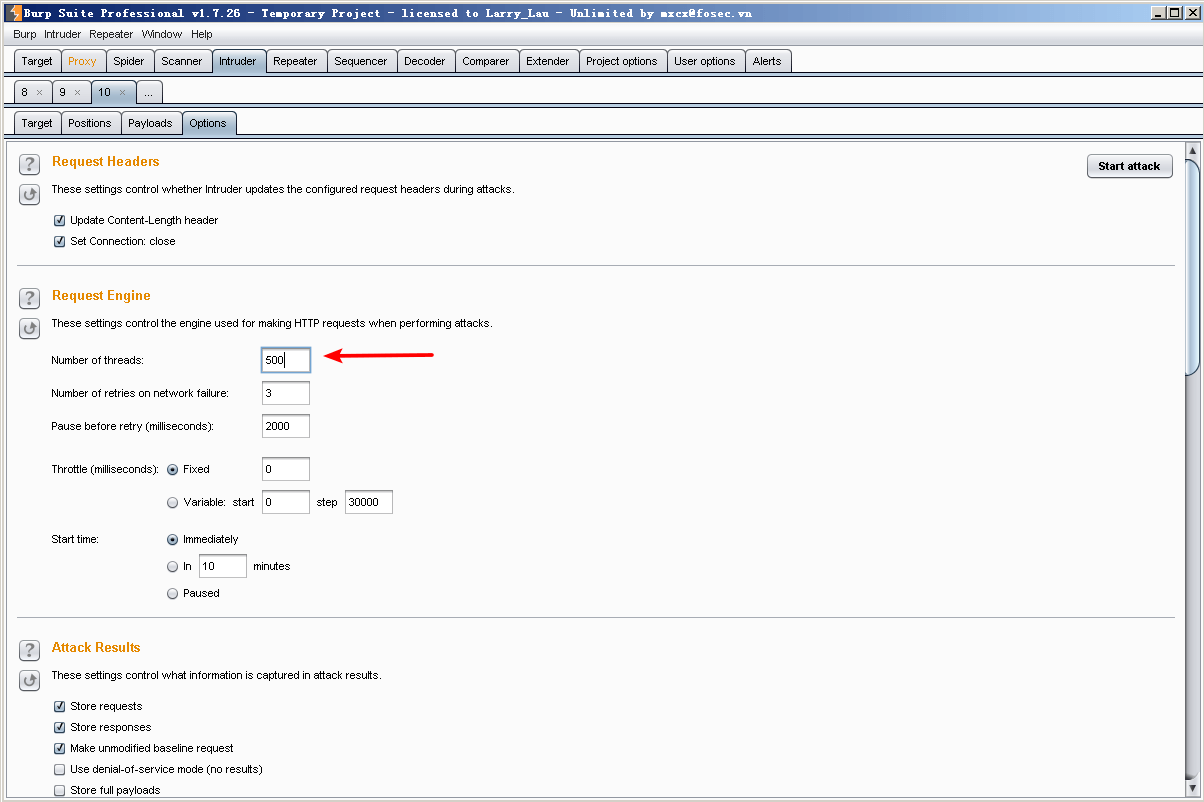Screen dimensions: 1204x802
Task: Open help for Request Engine section
Action: (30, 298)
